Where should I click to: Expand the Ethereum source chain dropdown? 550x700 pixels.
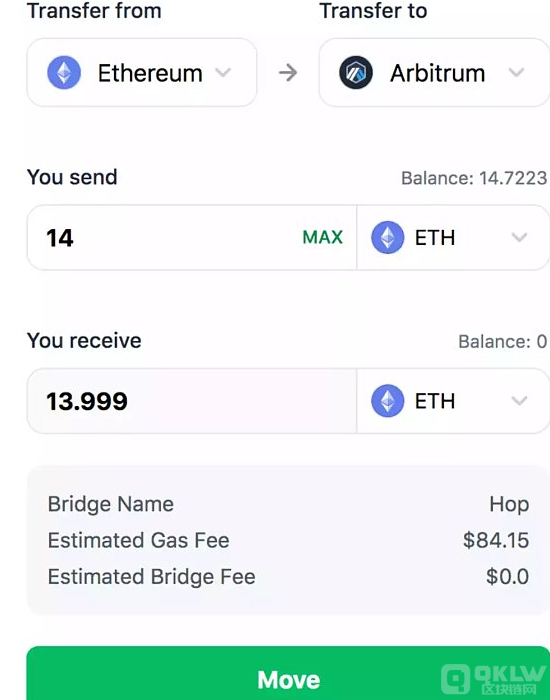tap(223, 72)
